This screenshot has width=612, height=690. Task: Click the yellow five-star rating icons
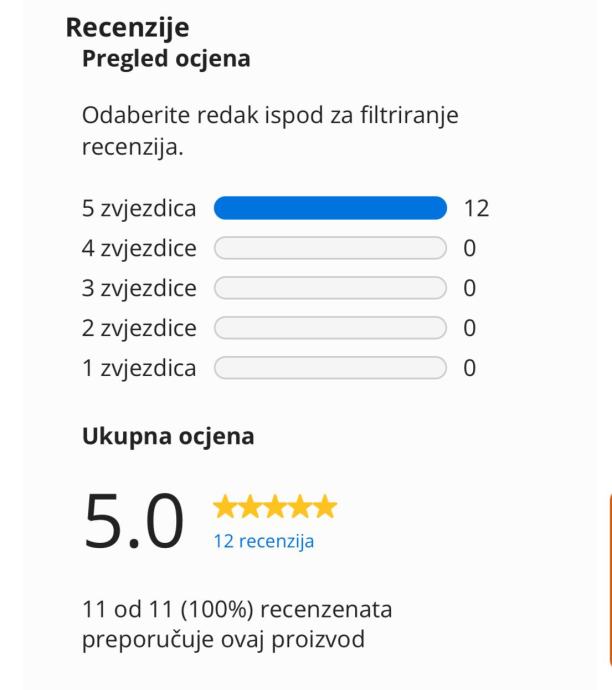[x=275, y=507]
